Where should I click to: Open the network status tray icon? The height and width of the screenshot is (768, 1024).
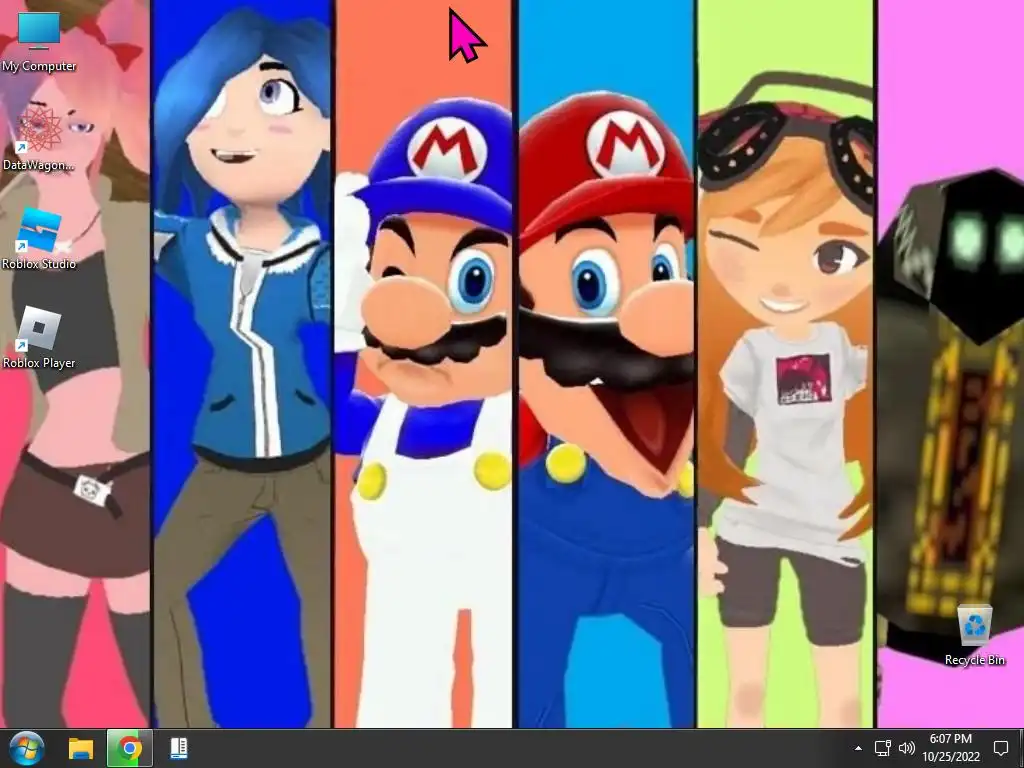(883, 748)
